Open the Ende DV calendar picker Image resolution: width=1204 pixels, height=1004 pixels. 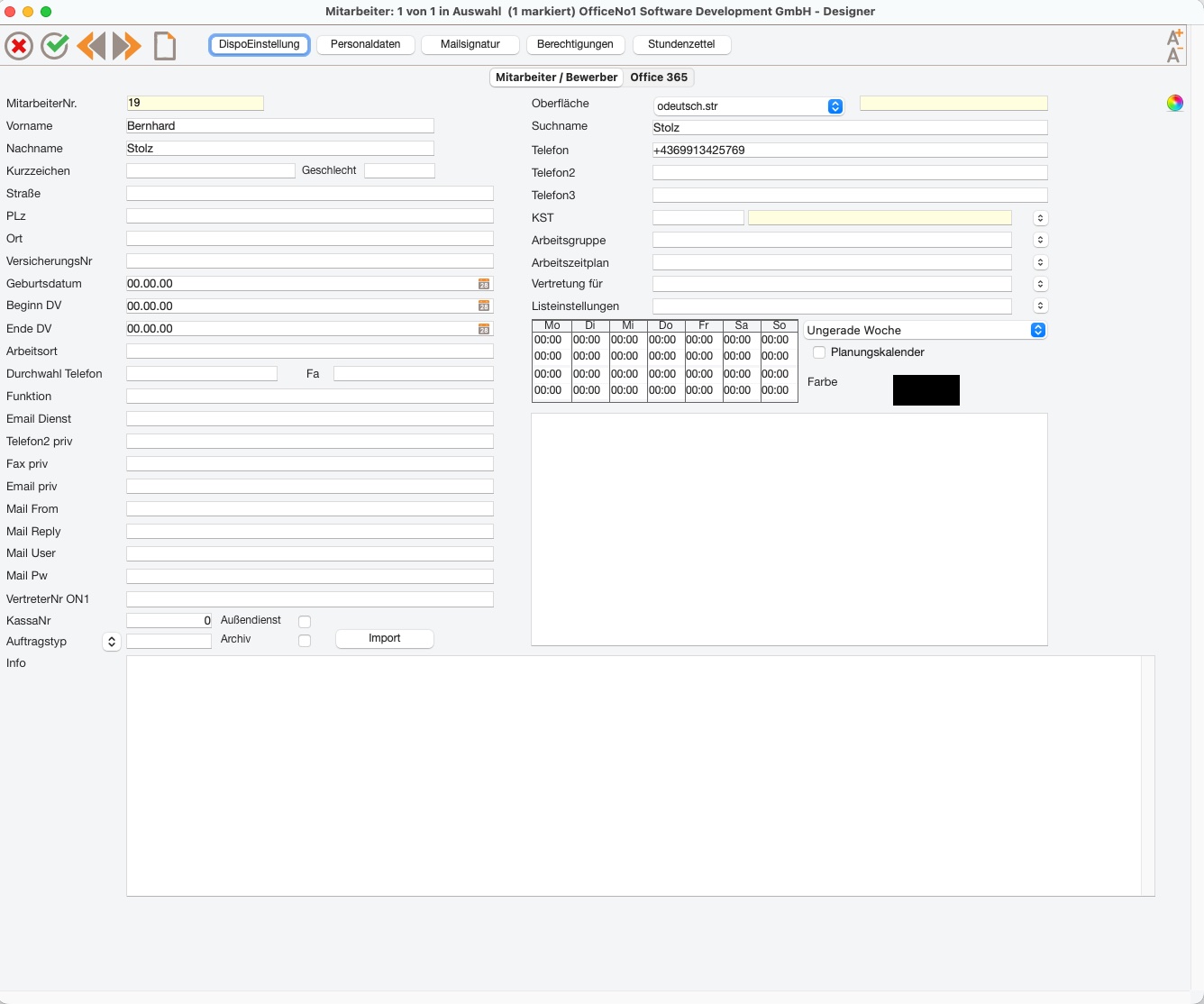(484, 329)
